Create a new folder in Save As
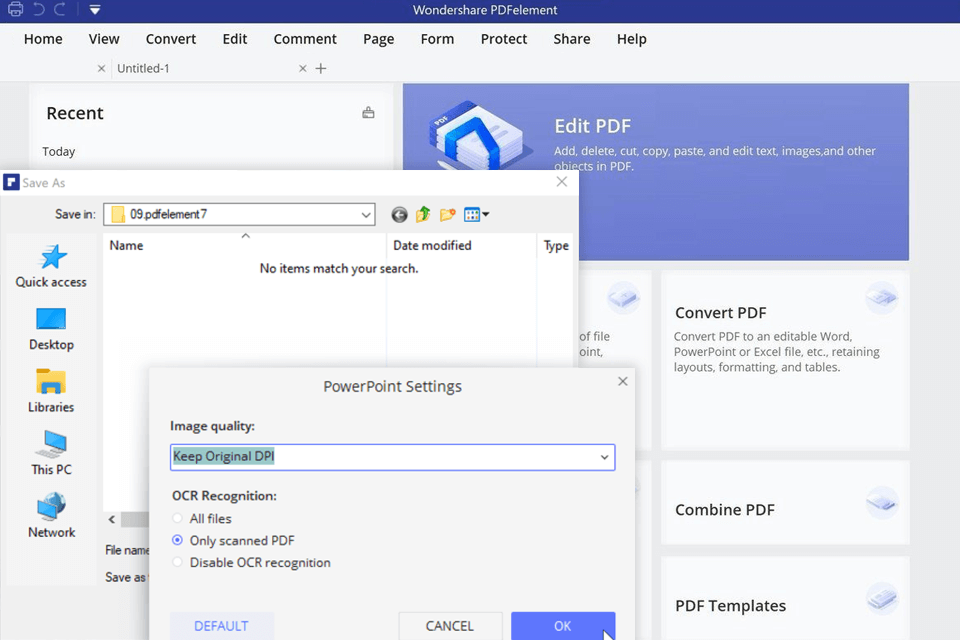960x640 pixels. click(448, 214)
